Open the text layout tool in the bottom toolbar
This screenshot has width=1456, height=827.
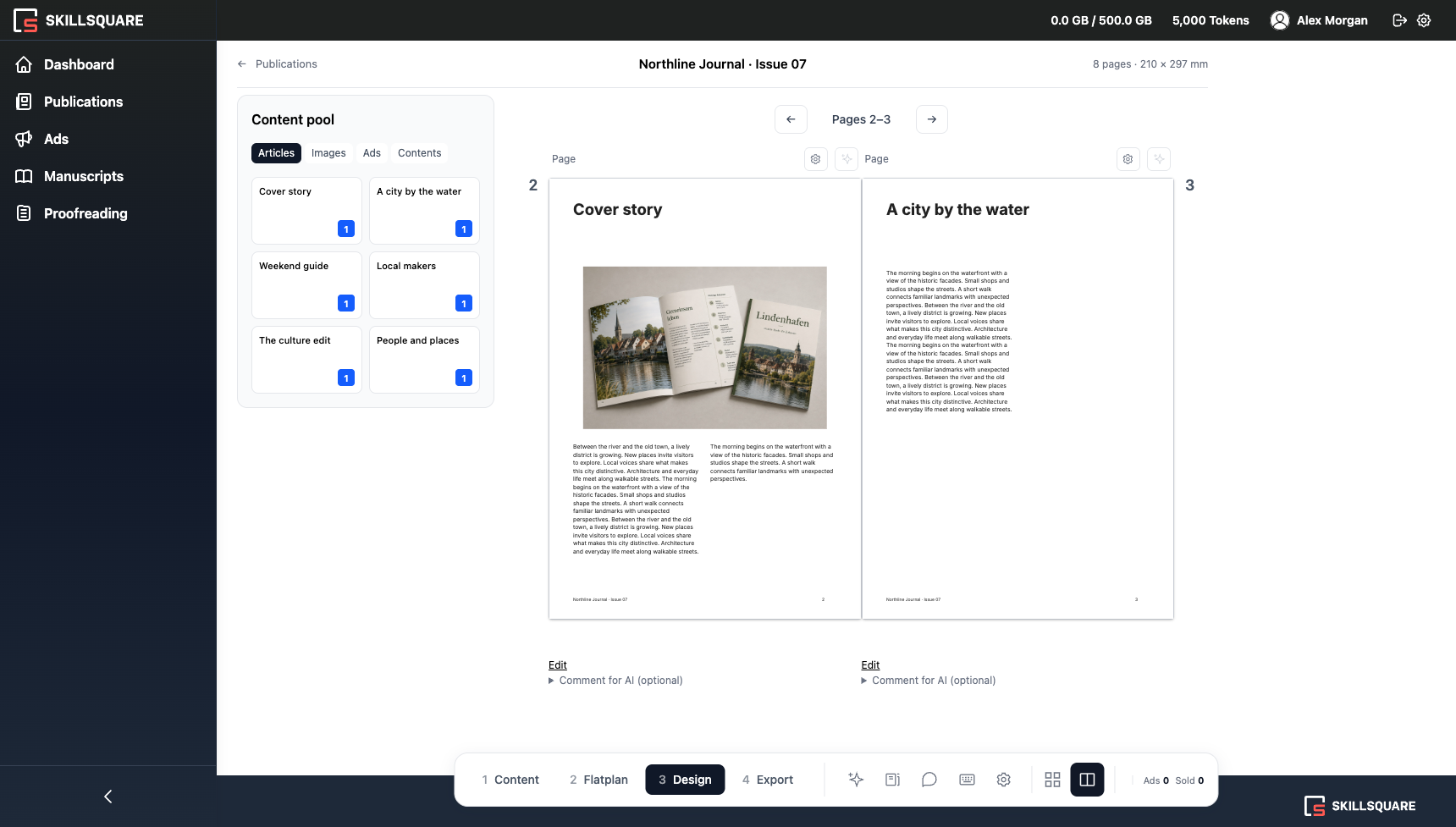pyautogui.click(x=892, y=780)
